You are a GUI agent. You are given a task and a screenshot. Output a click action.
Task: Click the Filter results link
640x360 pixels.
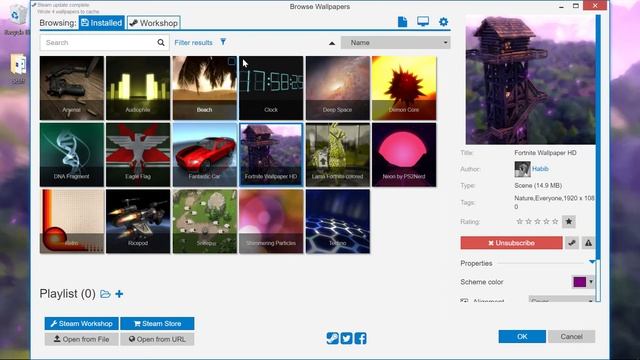point(193,42)
